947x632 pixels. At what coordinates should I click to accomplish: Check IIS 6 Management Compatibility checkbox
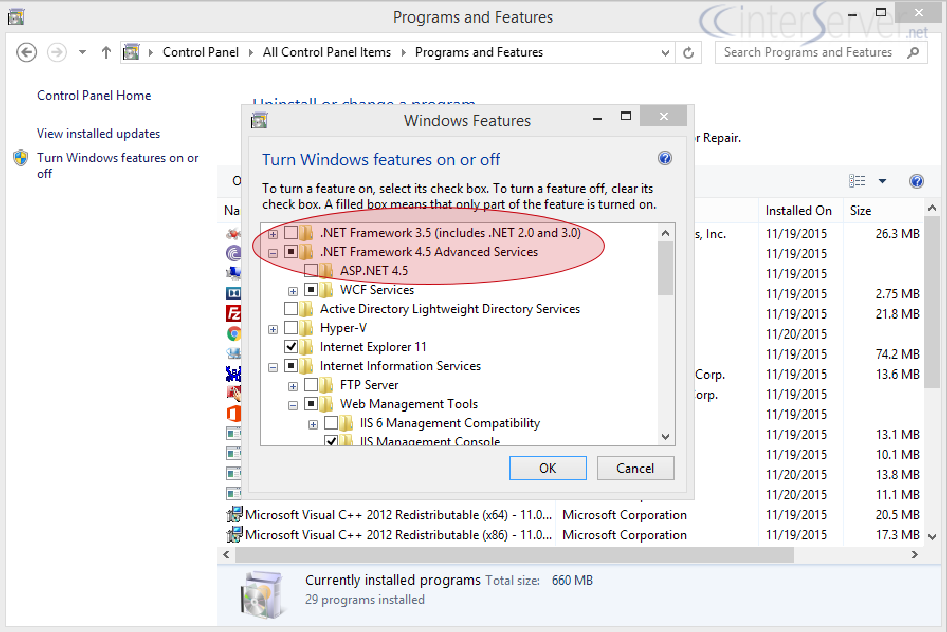tap(331, 423)
